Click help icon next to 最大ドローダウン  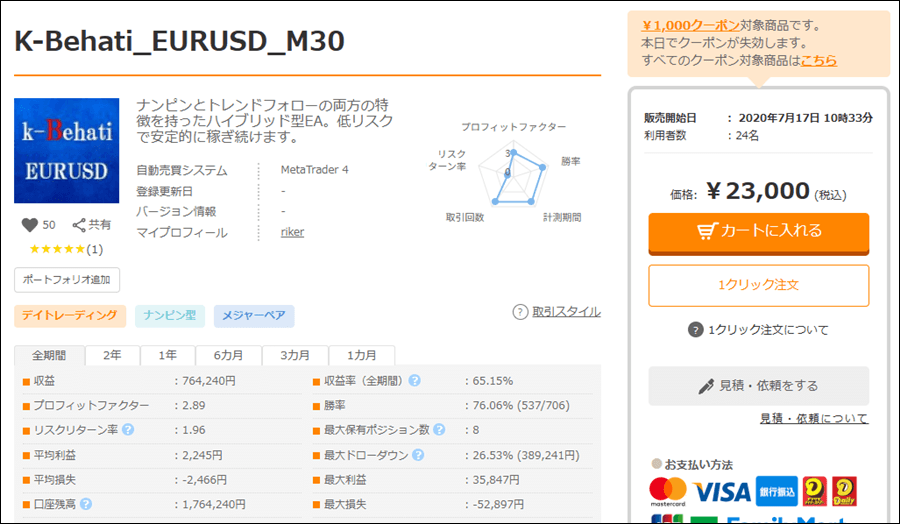point(414,455)
